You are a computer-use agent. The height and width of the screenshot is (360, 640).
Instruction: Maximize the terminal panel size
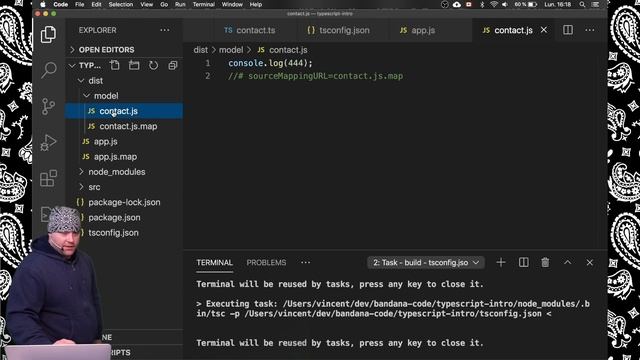click(567, 262)
